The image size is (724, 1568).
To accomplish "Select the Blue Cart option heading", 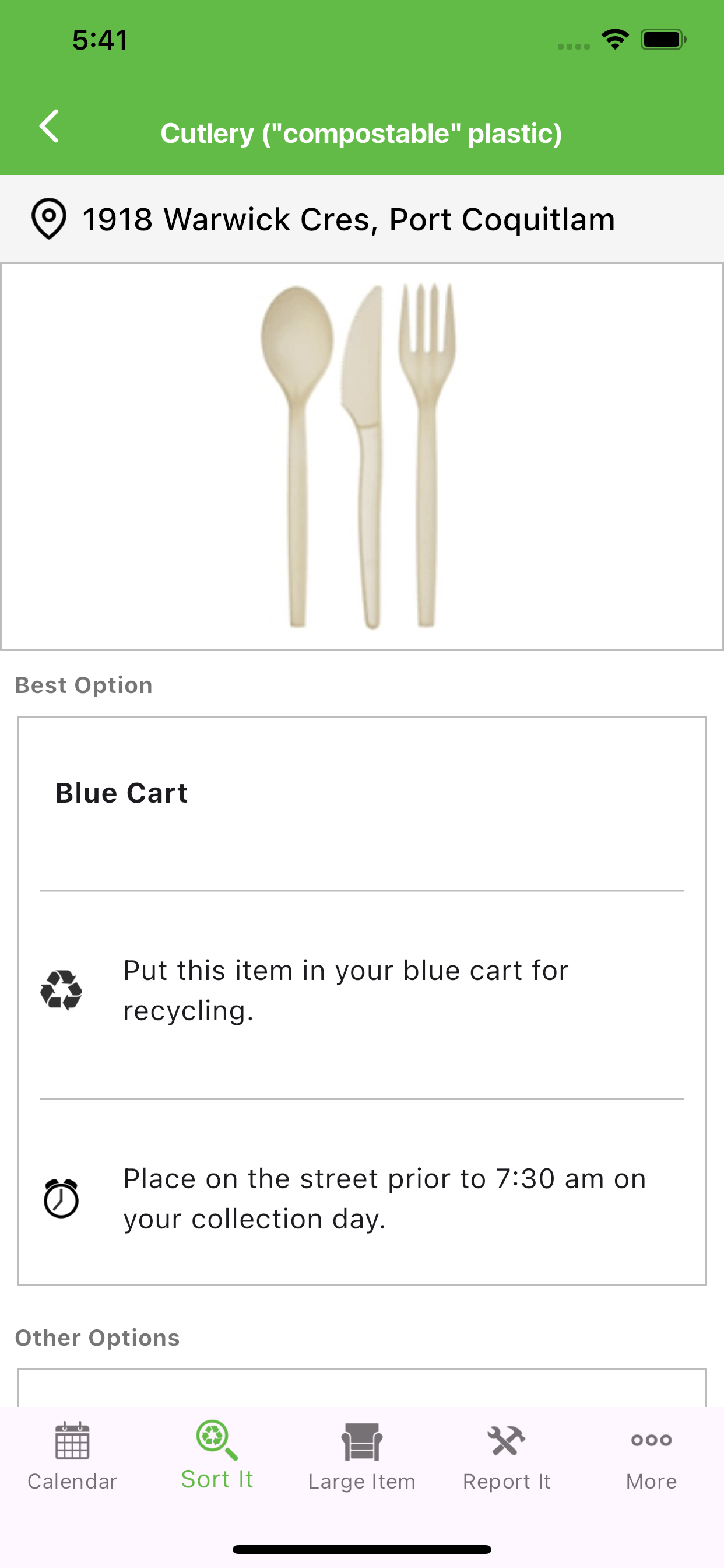I will (122, 793).
